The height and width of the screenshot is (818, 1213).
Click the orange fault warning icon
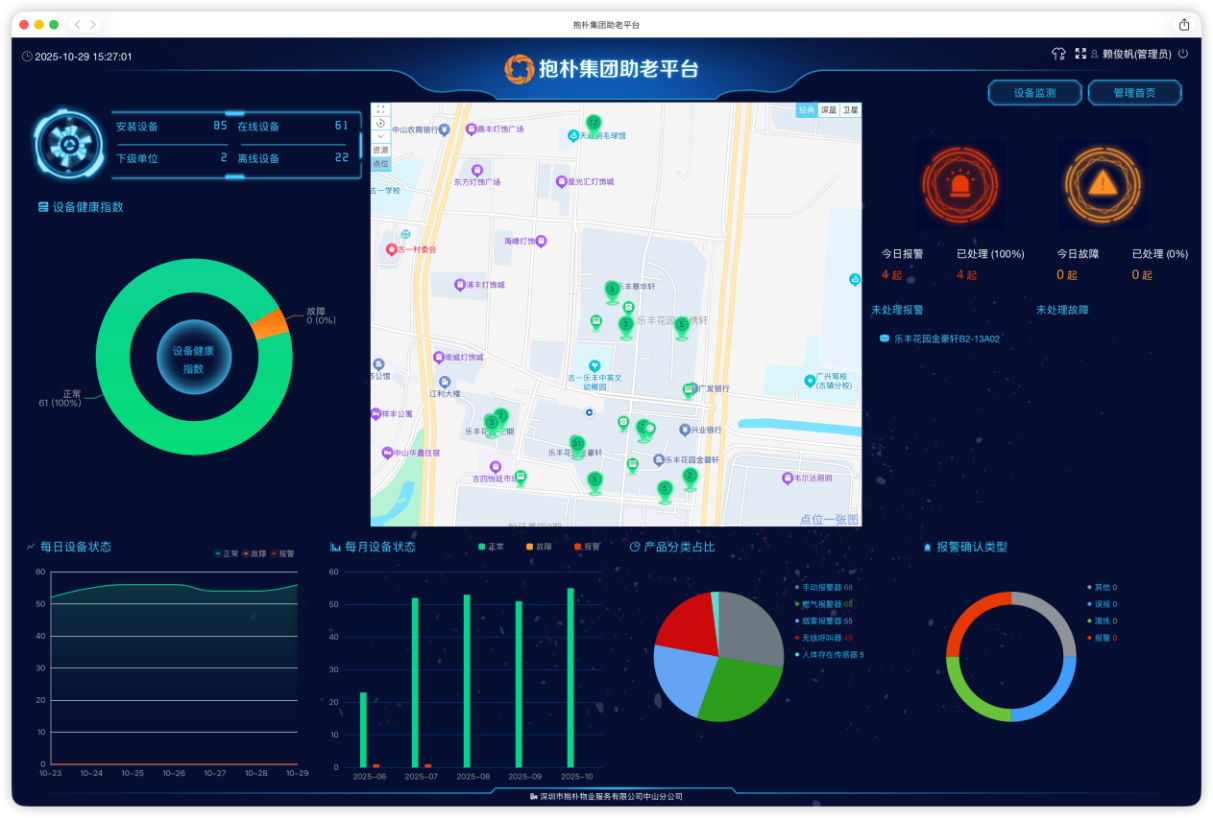tap(1102, 184)
